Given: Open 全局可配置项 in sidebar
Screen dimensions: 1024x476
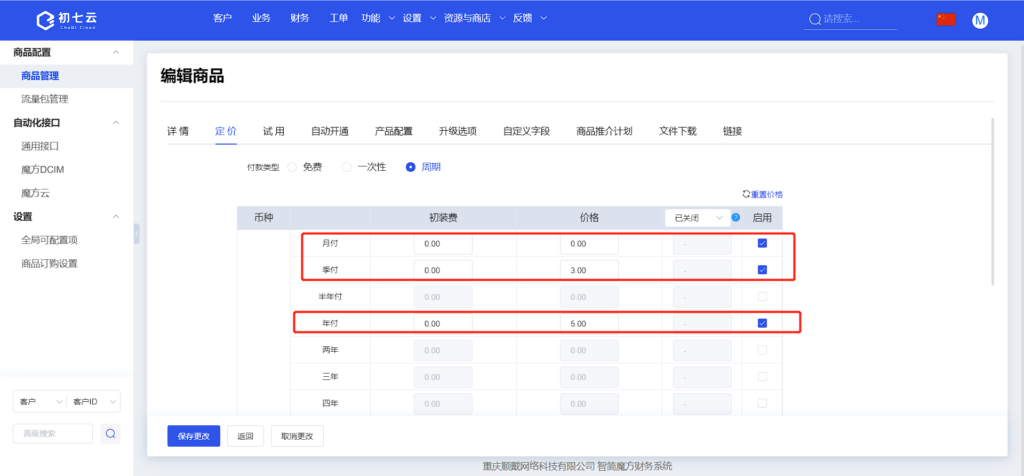Looking at the screenshot, I should coord(49,240).
